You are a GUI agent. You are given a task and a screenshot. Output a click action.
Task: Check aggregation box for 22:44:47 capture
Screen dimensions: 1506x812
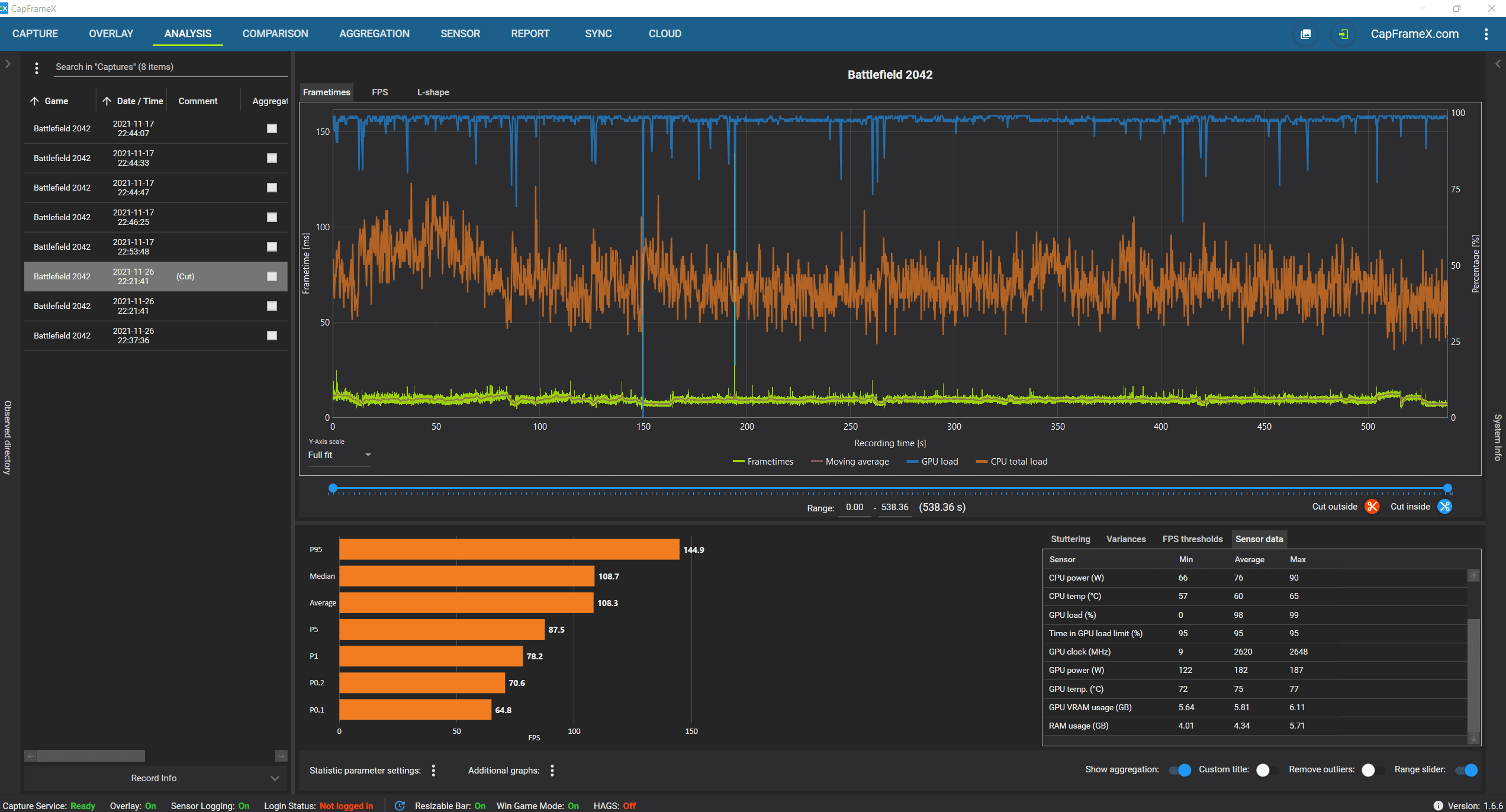coord(272,188)
